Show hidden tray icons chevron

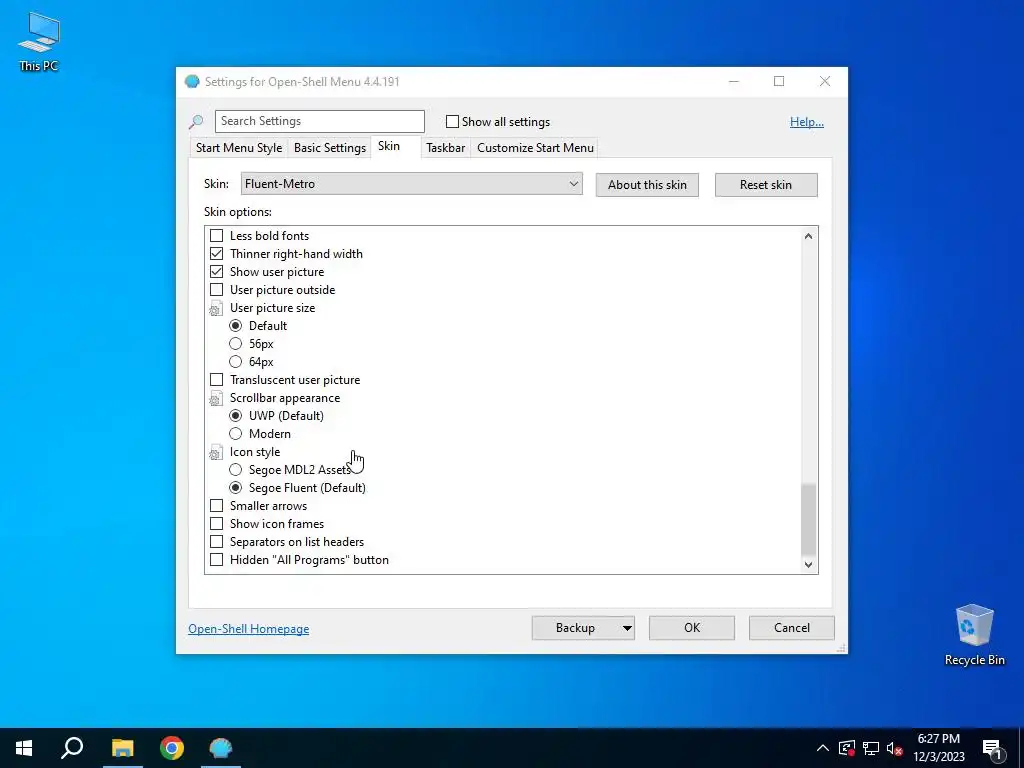tap(823, 748)
